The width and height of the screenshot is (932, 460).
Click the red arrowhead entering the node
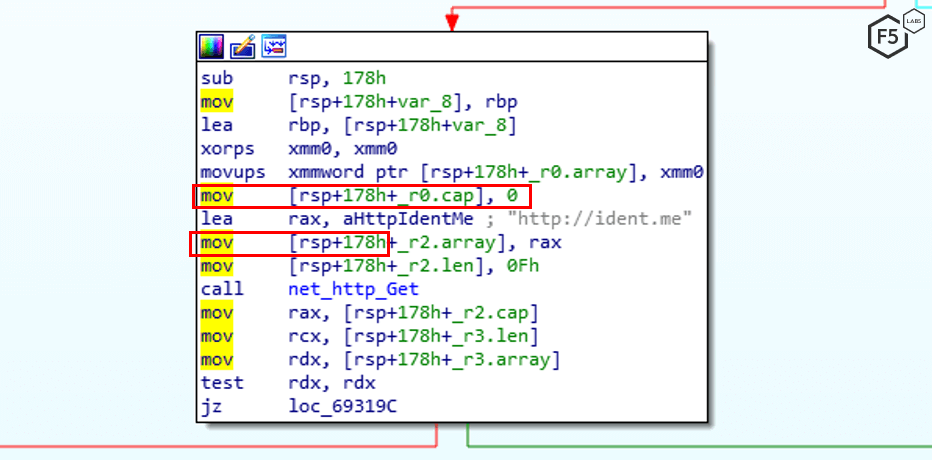tap(451, 20)
